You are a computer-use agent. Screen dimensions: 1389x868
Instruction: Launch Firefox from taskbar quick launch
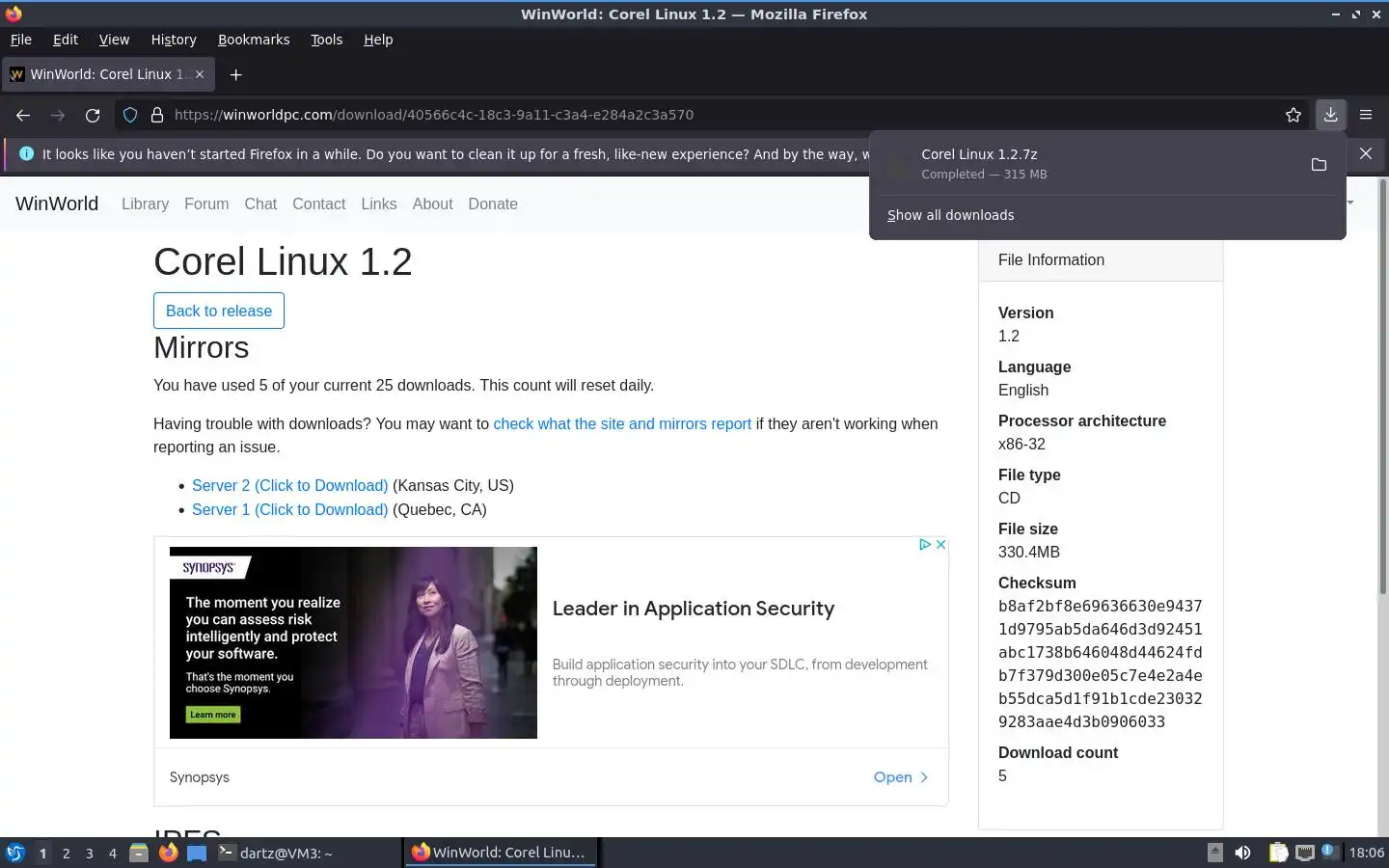[168, 853]
